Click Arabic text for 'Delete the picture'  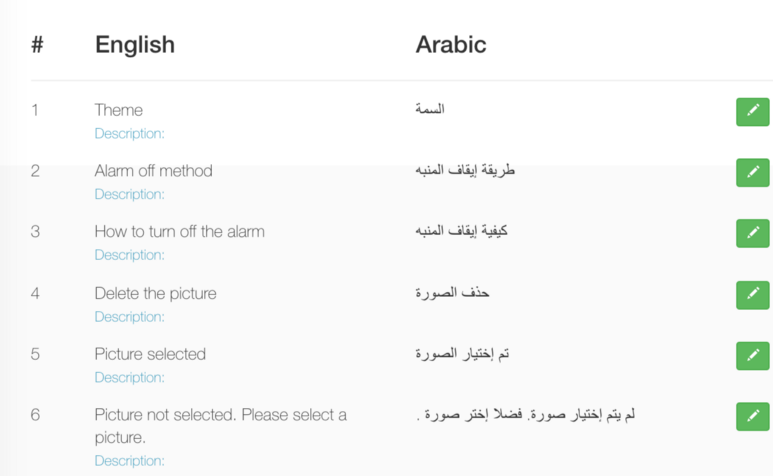click(x=452, y=293)
